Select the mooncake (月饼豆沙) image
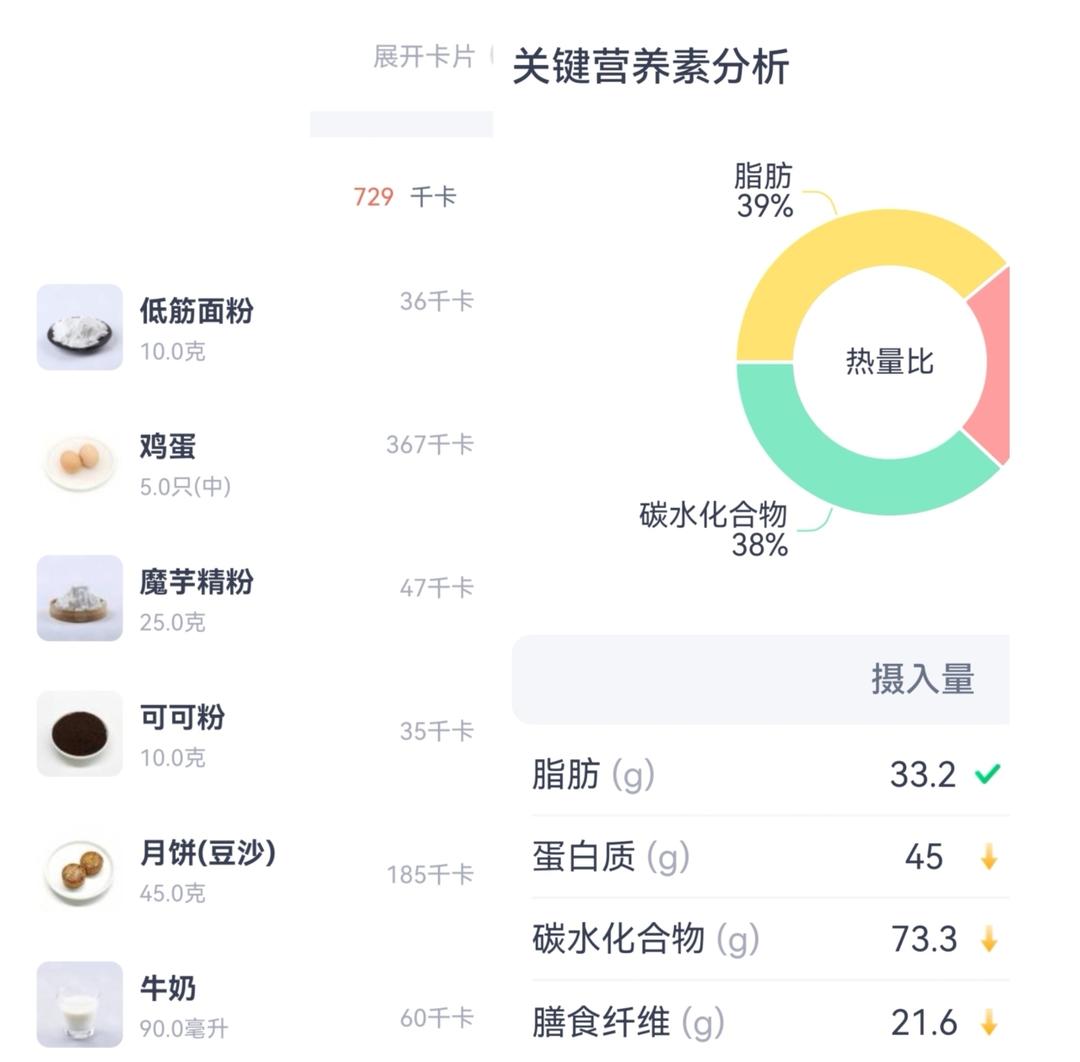This screenshot has height=1062, width=1080. coord(80,869)
